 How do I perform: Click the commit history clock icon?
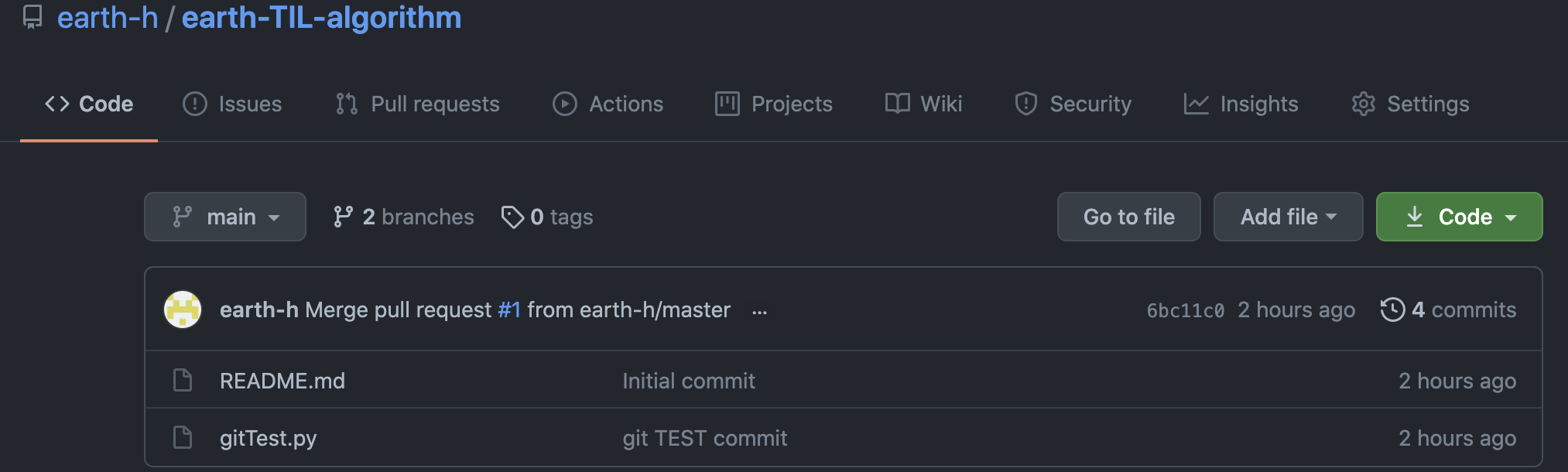click(x=1392, y=310)
